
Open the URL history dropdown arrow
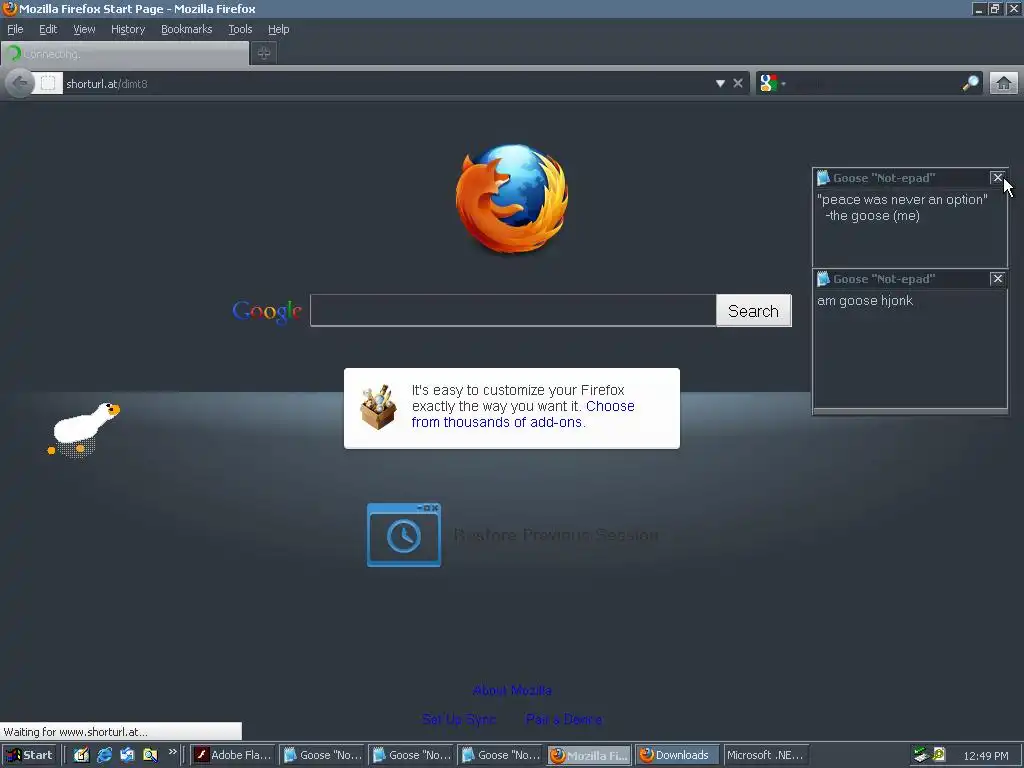(720, 84)
